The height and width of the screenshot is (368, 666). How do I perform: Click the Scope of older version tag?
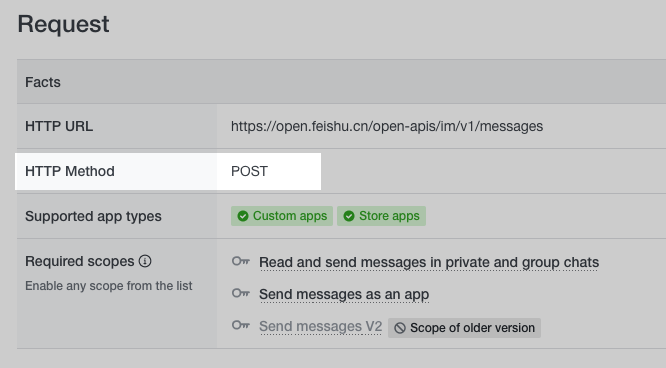[464, 328]
